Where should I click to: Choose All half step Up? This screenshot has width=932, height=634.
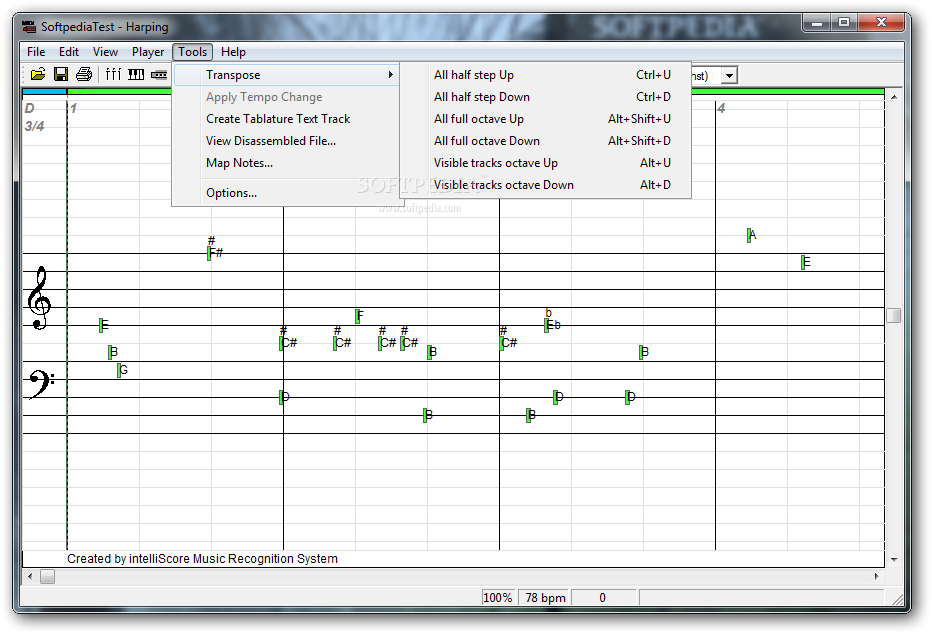(x=546, y=75)
